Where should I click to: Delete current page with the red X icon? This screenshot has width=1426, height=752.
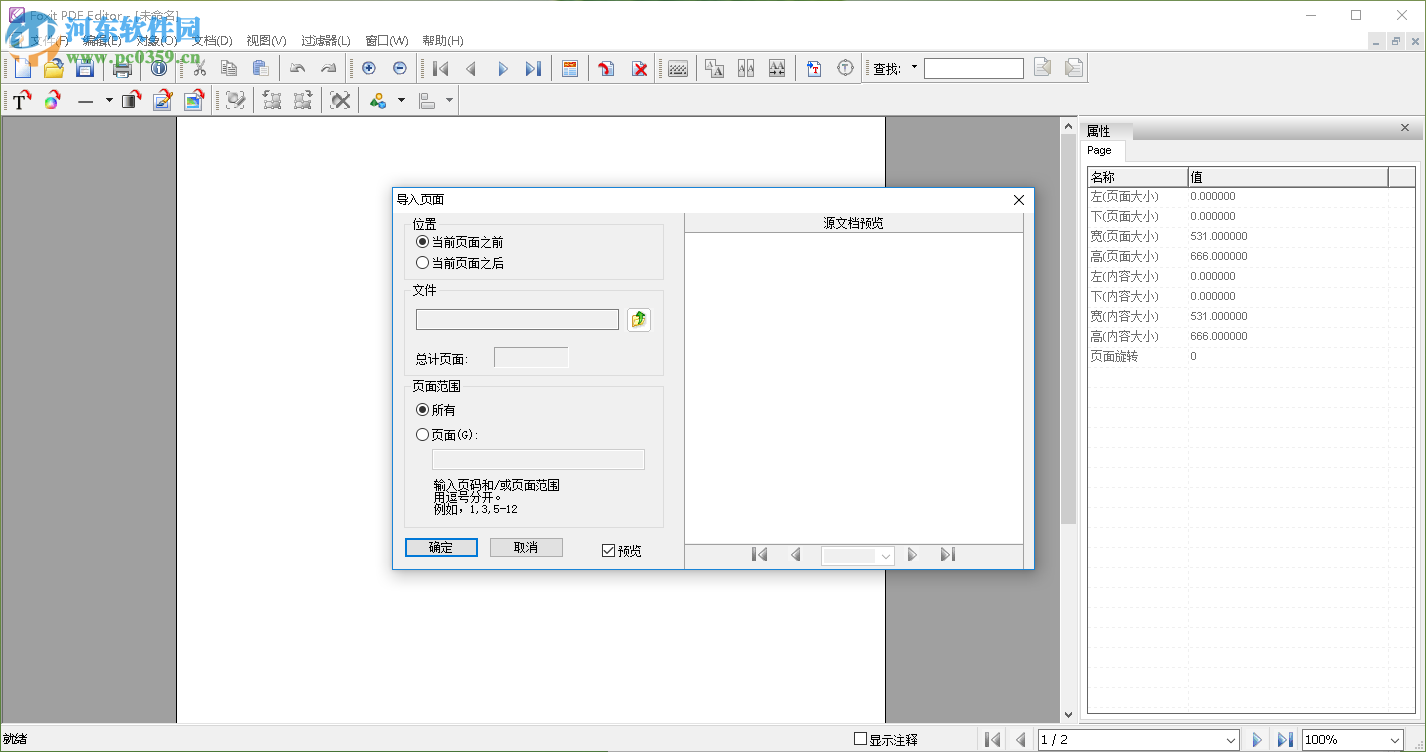(639, 68)
